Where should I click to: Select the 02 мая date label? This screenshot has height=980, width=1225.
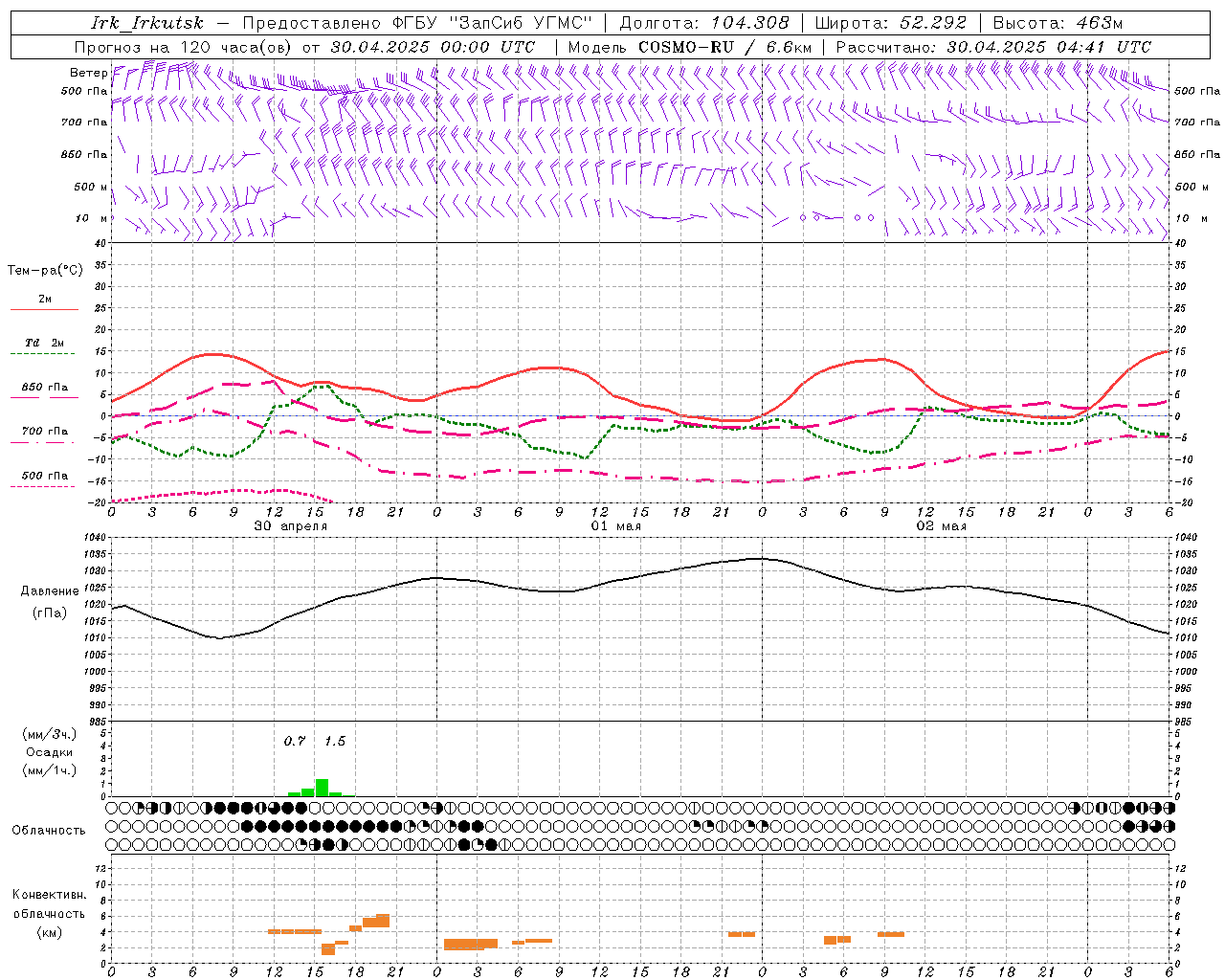(x=942, y=526)
